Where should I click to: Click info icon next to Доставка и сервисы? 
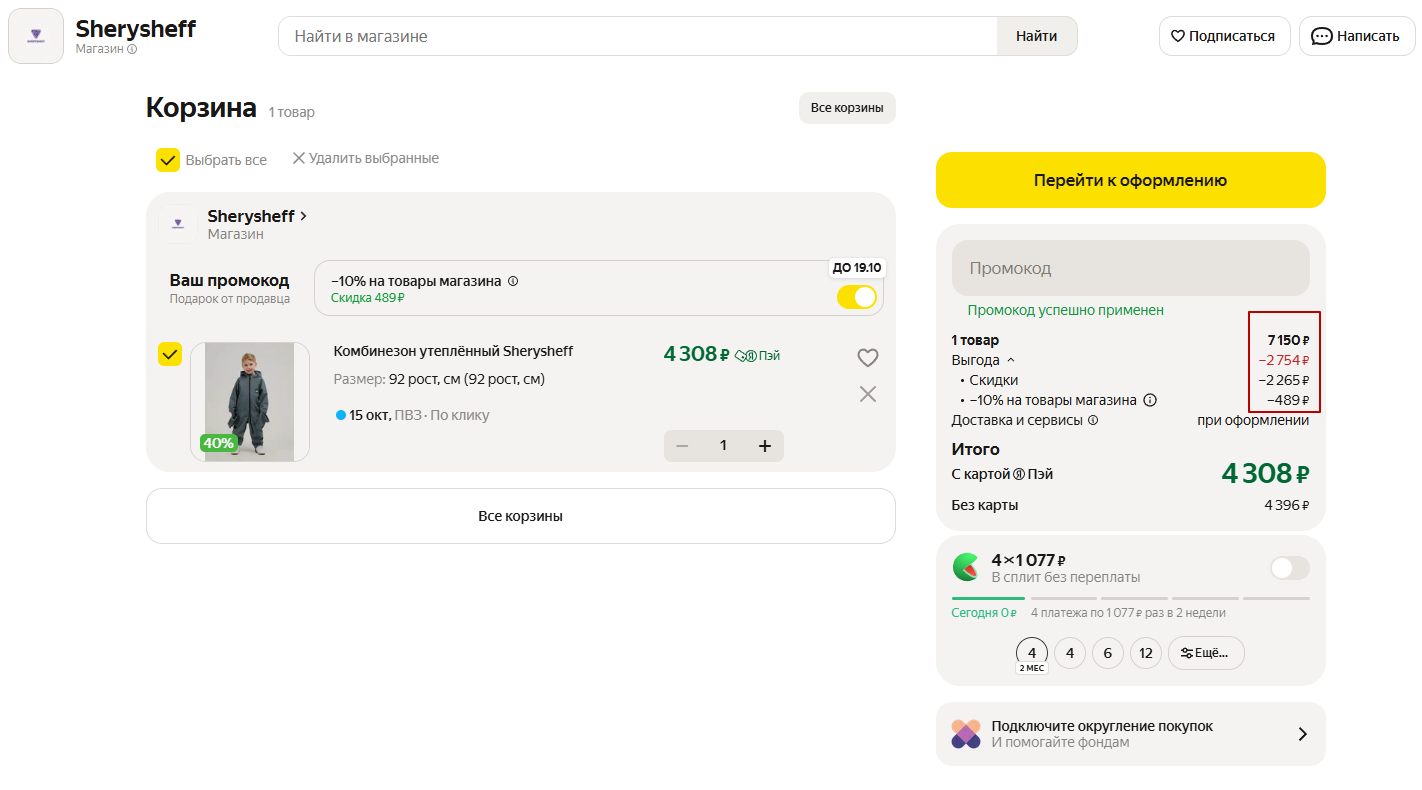[x=1093, y=421]
